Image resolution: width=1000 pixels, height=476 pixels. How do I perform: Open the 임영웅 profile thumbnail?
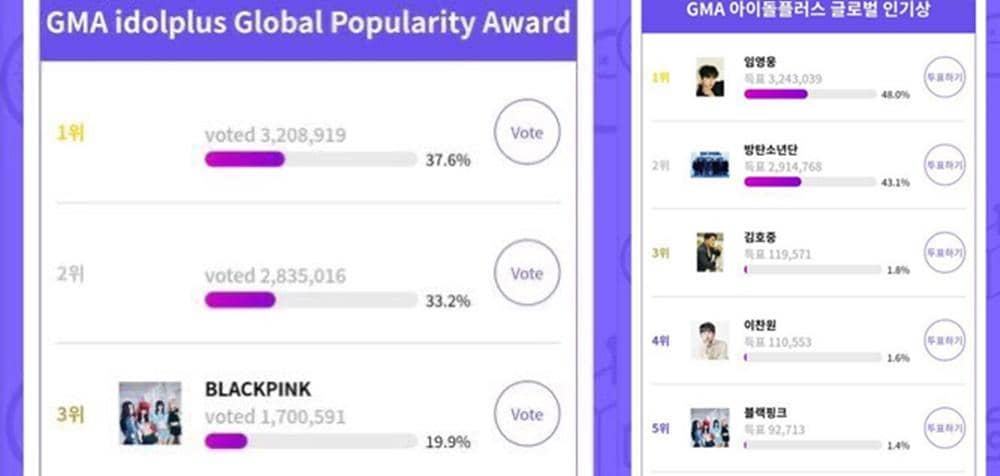pos(710,77)
